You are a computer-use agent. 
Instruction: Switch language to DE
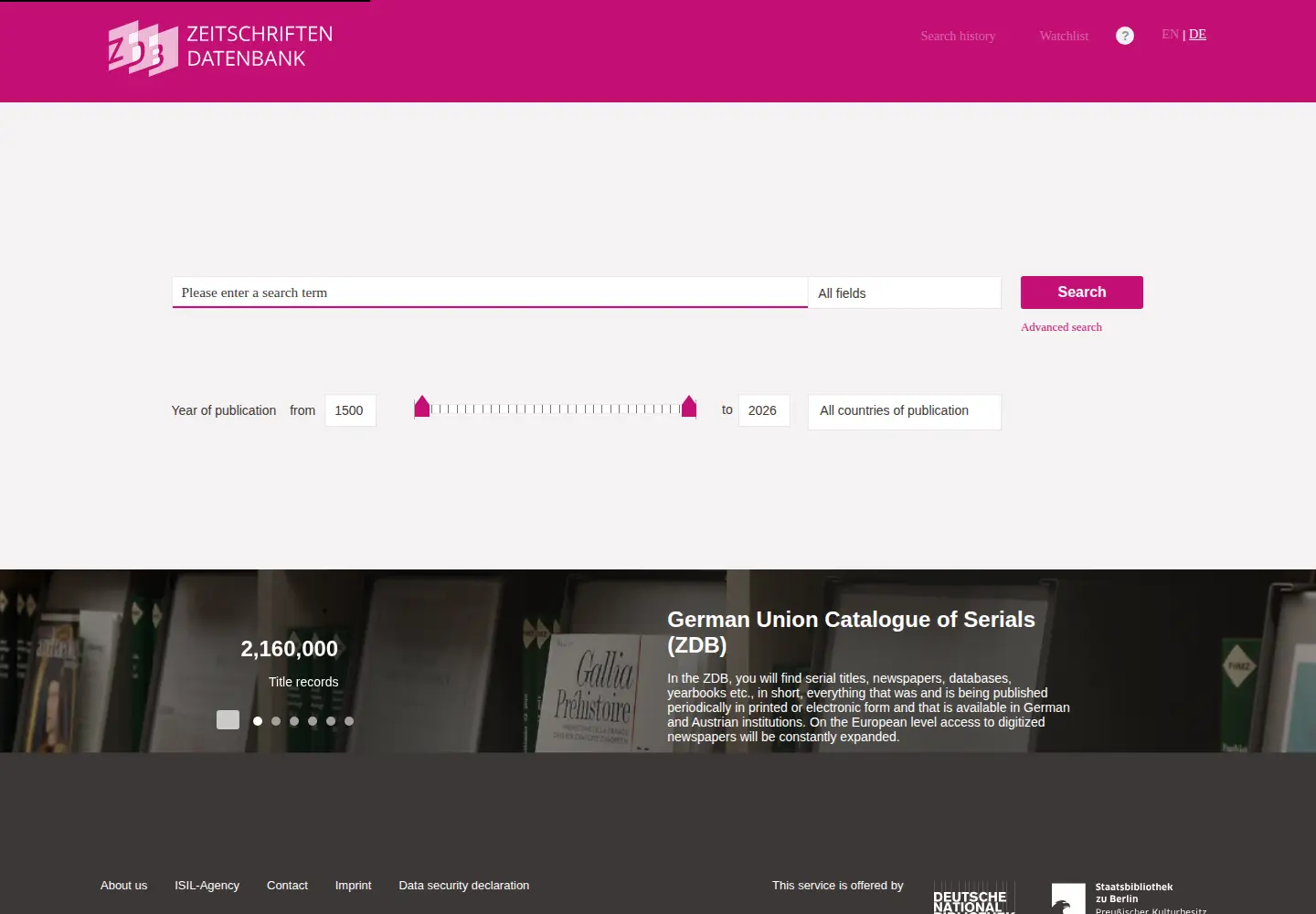click(1197, 34)
